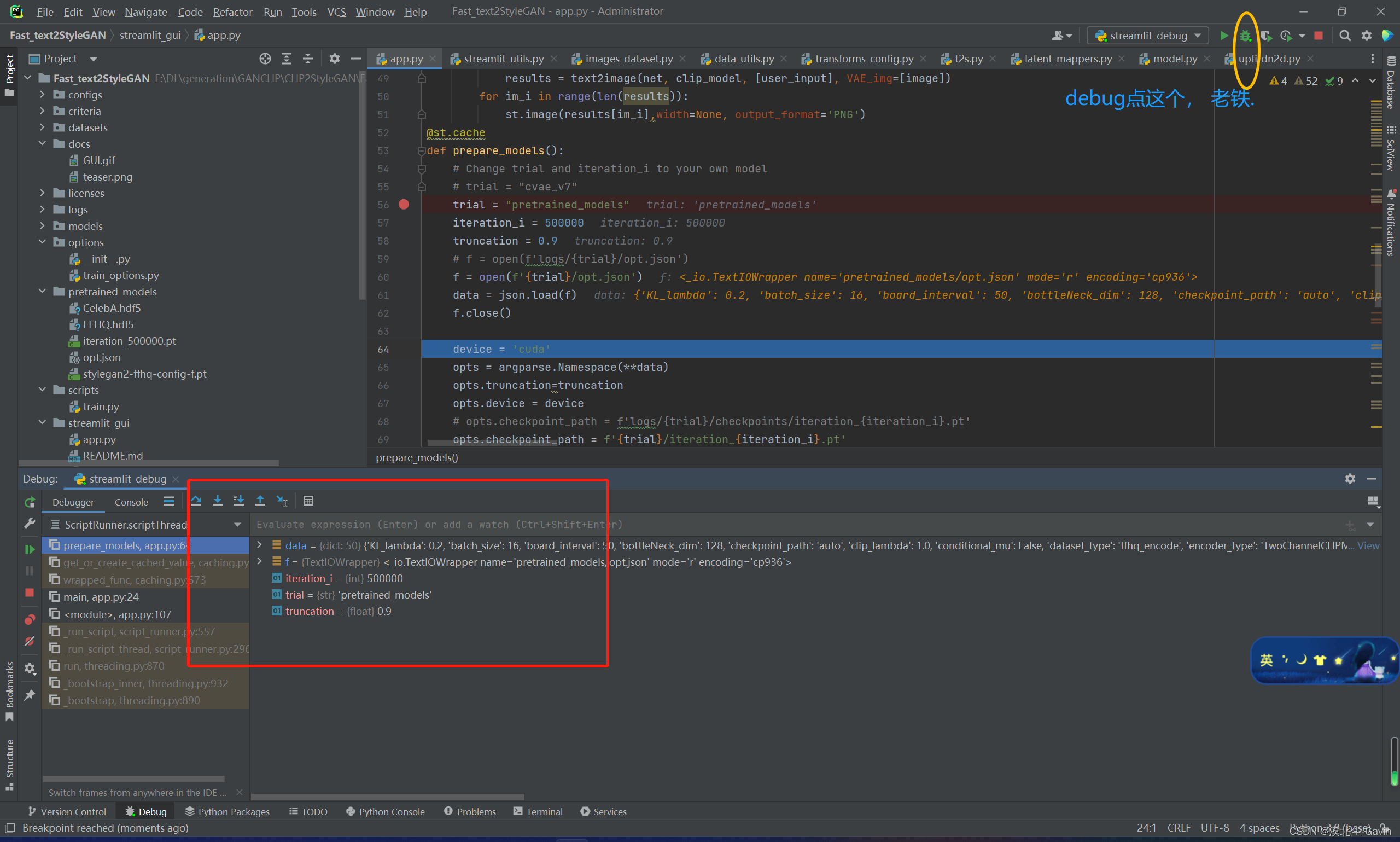
Task: Toggle the breakpoint on line 56
Action: 404,205
